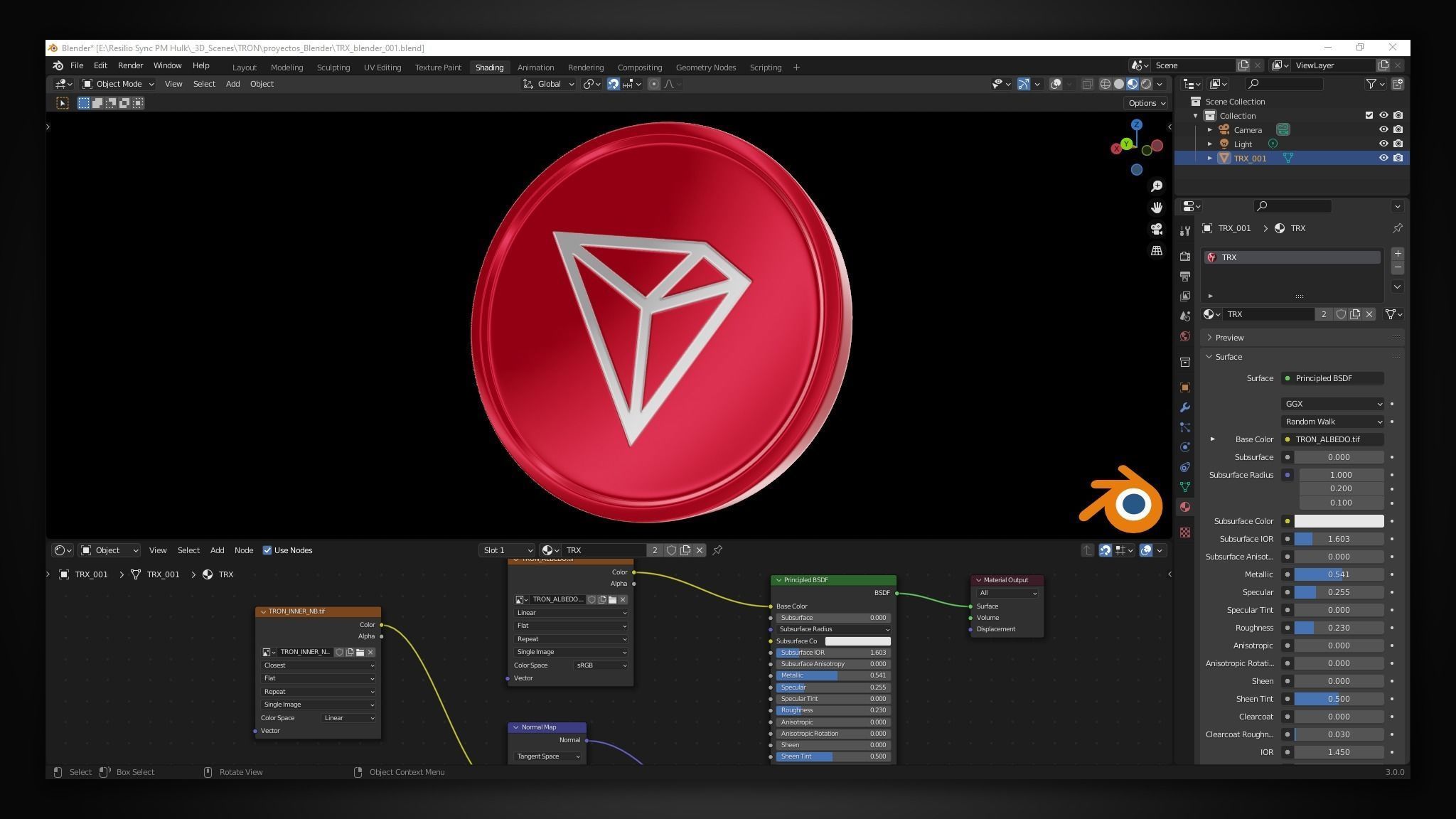The image size is (1456, 819).
Task: Toggle X-ray display in viewport header
Action: pos(1087,84)
